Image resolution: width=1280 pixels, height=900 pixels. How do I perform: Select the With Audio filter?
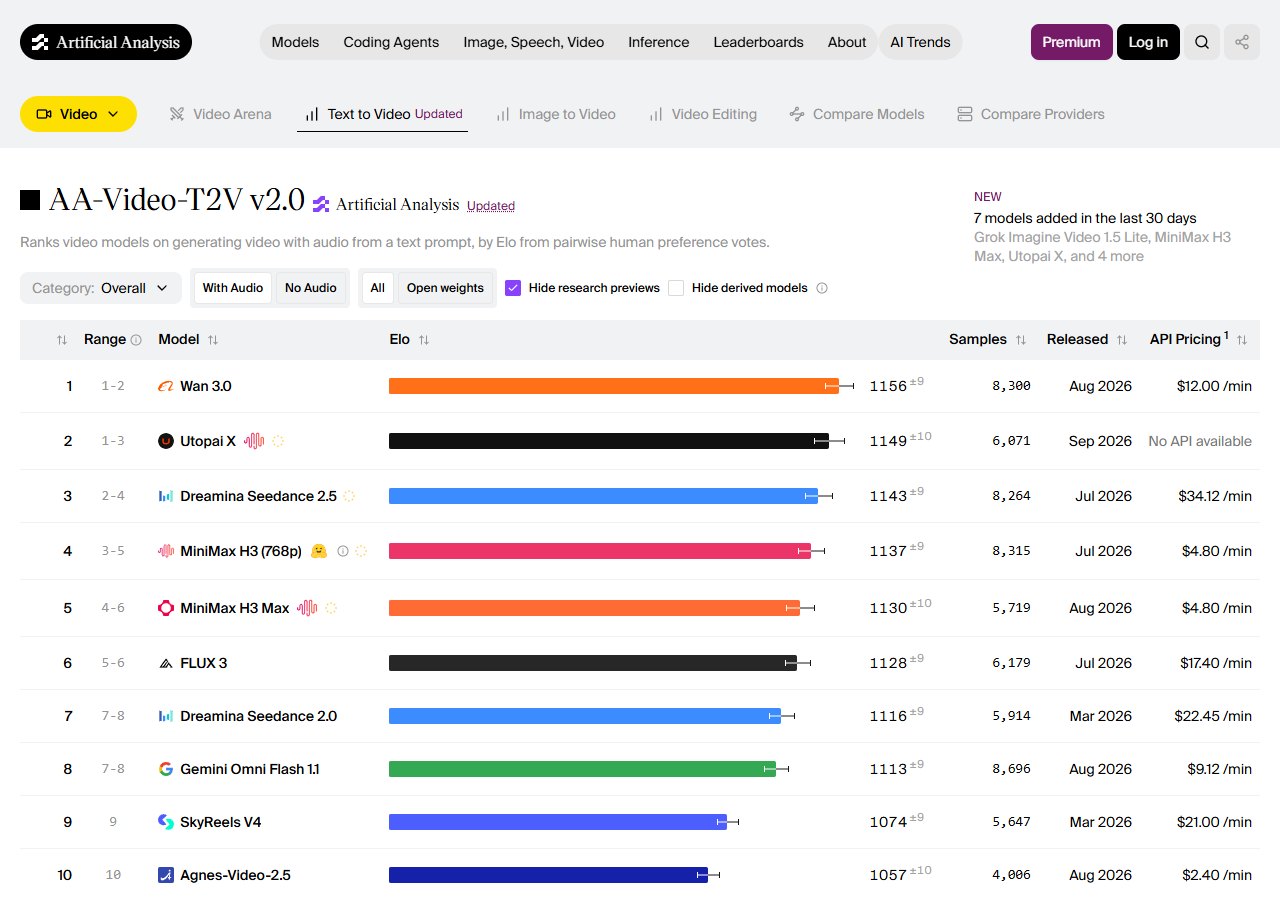click(x=233, y=288)
